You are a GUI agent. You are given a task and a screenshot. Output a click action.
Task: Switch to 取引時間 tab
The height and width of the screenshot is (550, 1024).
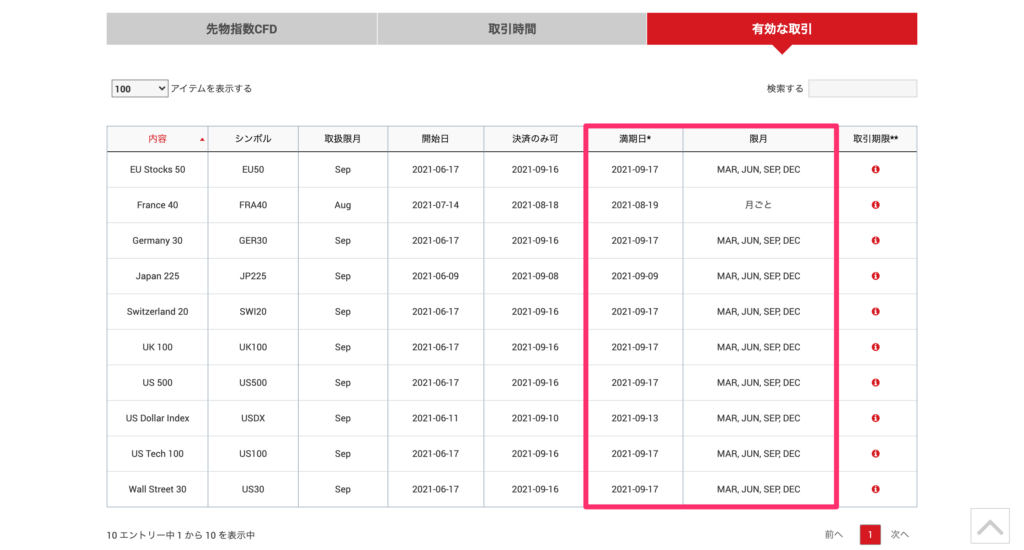point(512,29)
